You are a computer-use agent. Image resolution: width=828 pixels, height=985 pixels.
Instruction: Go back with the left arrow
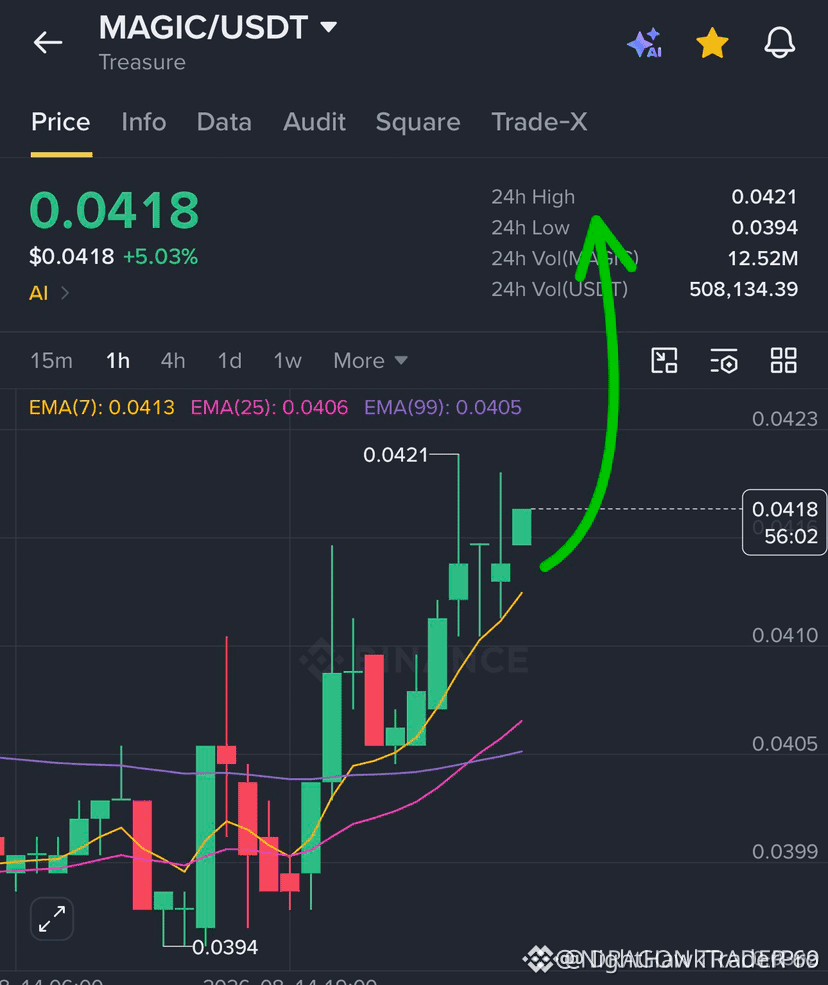pyautogui.click(x=48, y=43)
